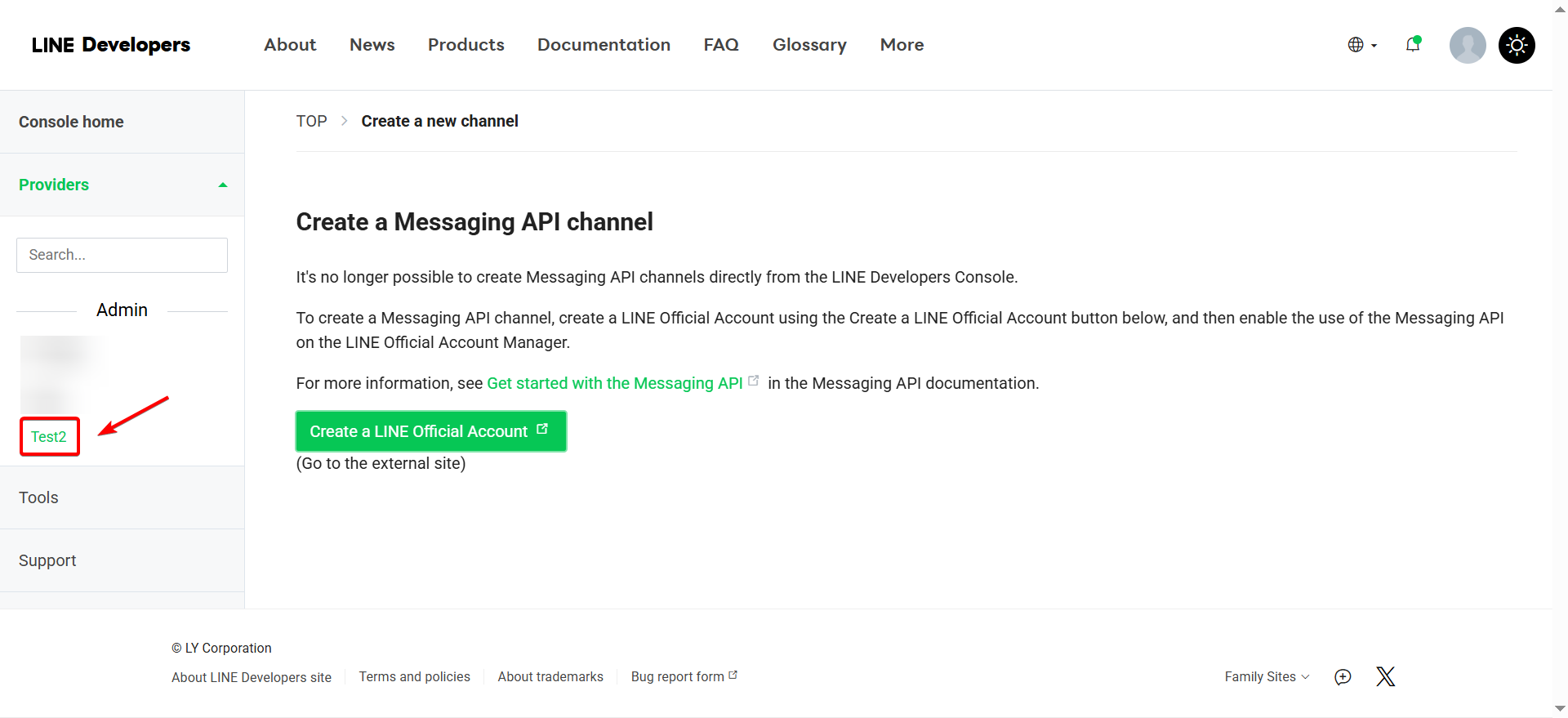
Task: Collapse the Providers section arrow
Action: pos(222,185)
